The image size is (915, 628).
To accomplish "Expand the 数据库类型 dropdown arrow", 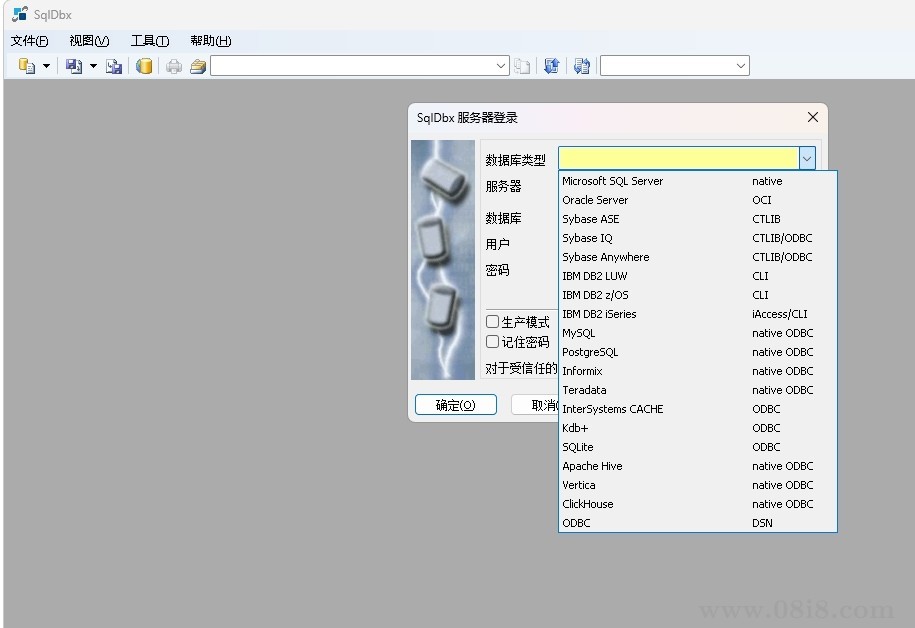I will coord(807,157).
